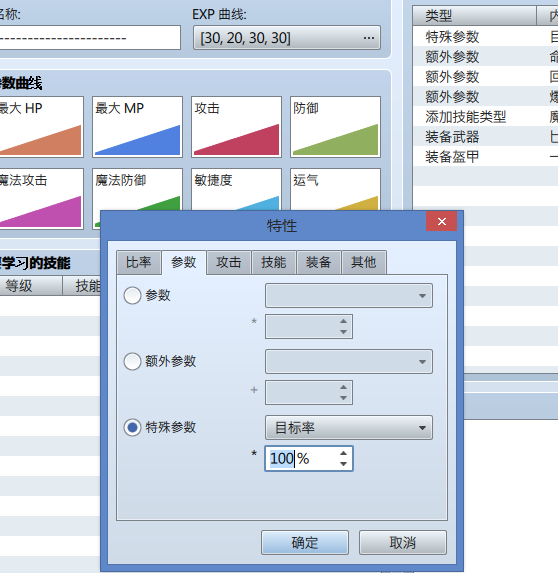Switch to the 攻击 tab
558x573 pixels.
[x=229, y=262]
